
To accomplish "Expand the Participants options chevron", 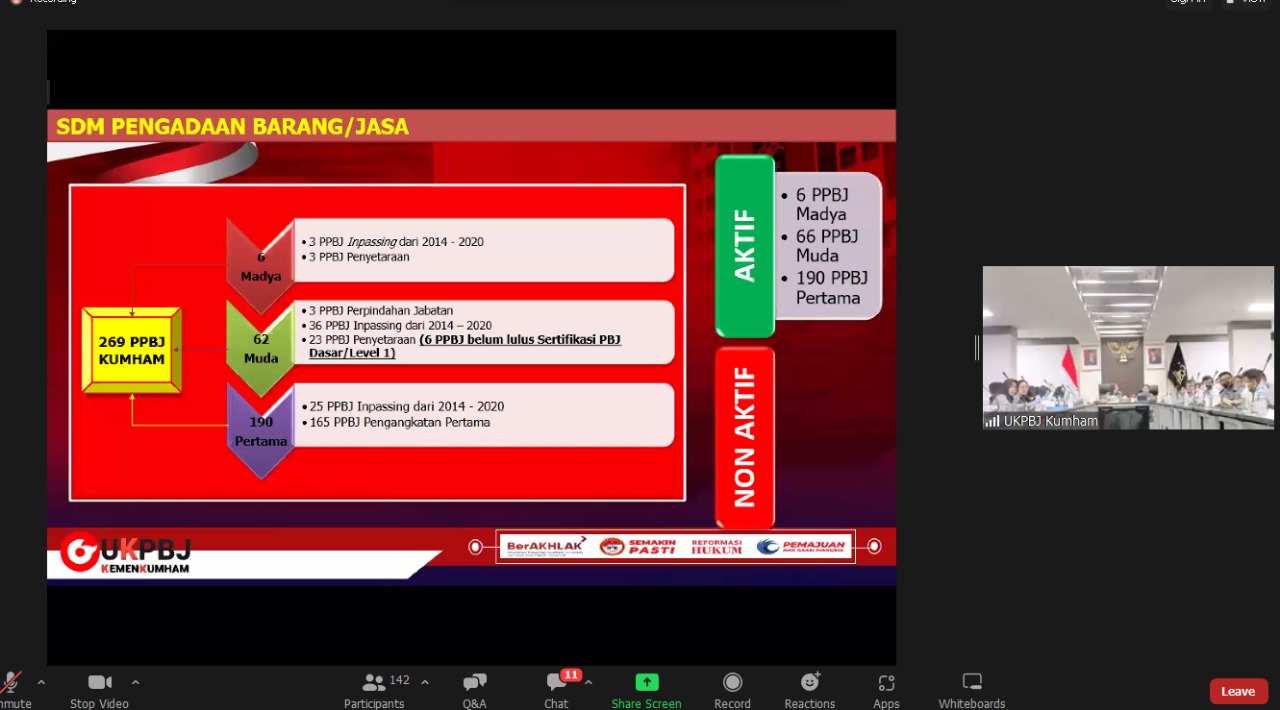I will click(425, 682).
